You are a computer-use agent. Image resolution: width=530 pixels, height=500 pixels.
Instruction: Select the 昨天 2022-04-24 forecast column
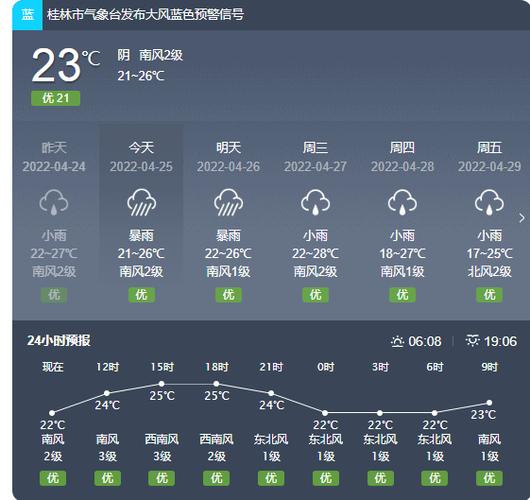[54, 221]
